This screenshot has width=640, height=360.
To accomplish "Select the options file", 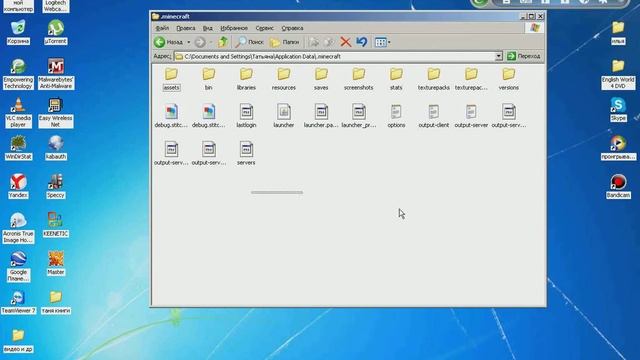I will click(x=396, y=116).
